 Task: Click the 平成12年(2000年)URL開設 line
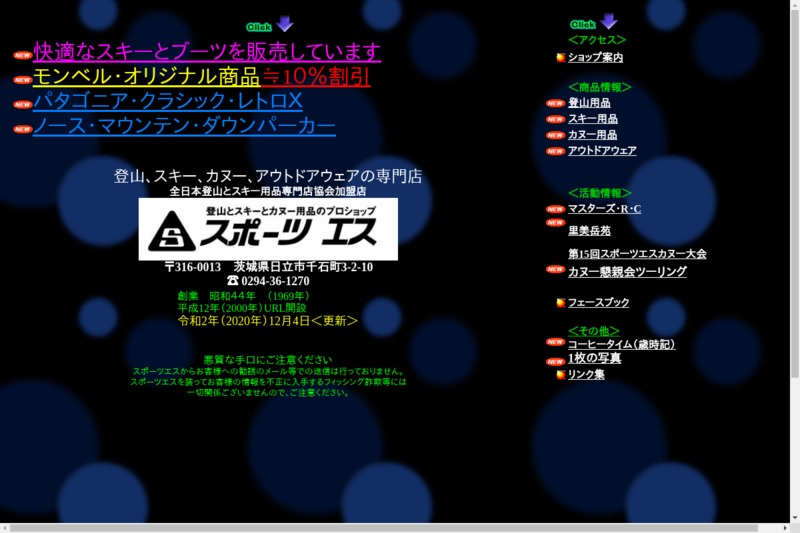[242, 308]
